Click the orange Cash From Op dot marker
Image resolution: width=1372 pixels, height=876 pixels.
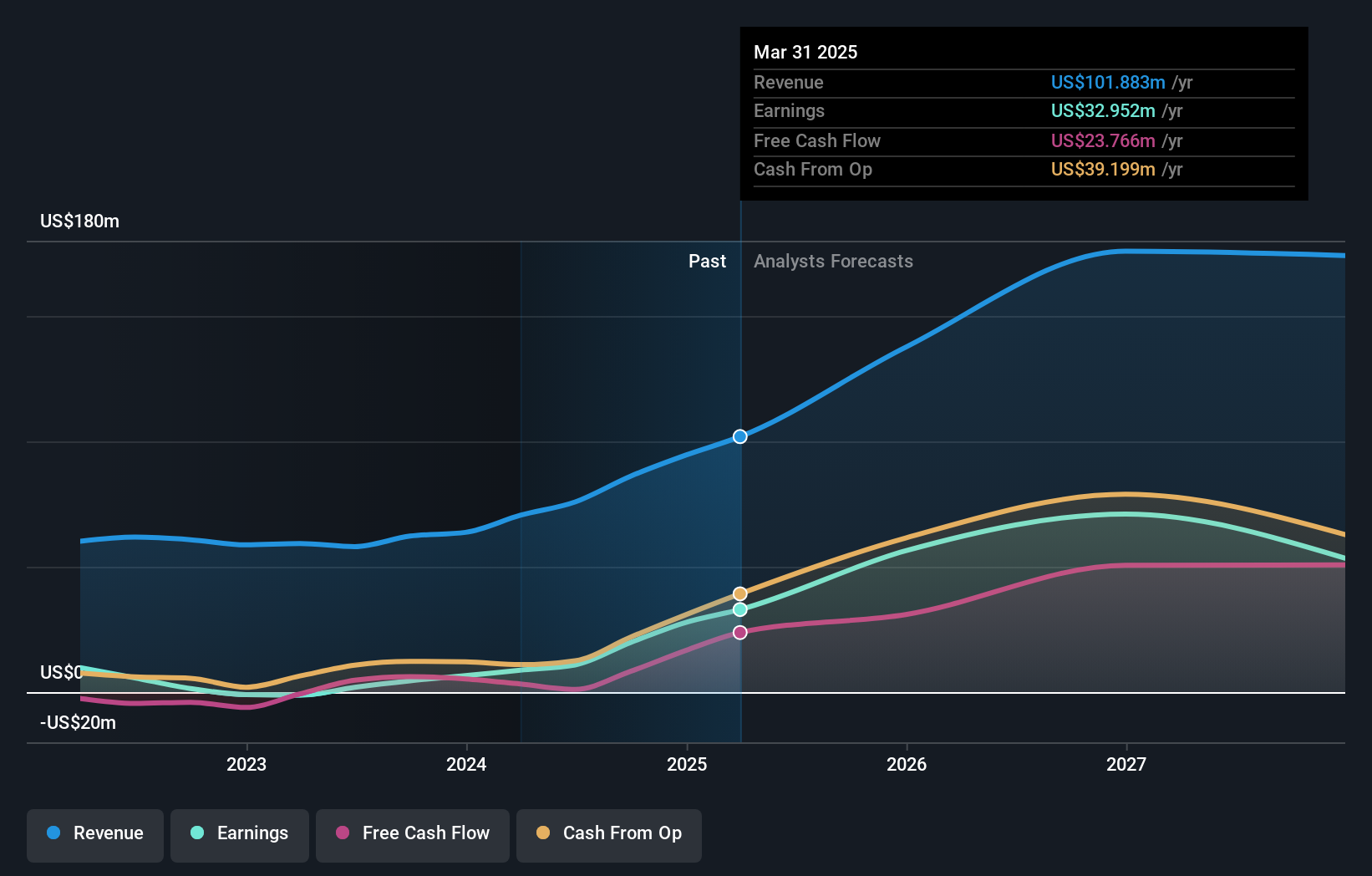coord(739,592)
